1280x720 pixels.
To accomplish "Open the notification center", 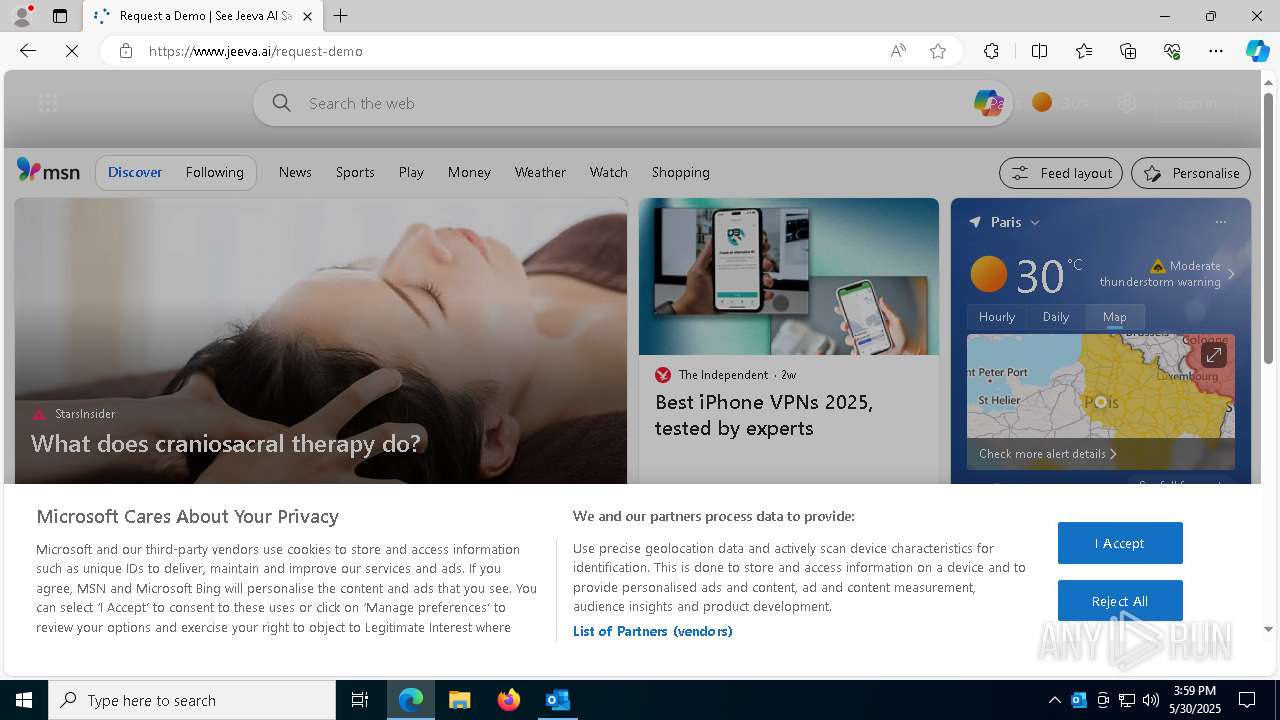I will coord(1247,700).
